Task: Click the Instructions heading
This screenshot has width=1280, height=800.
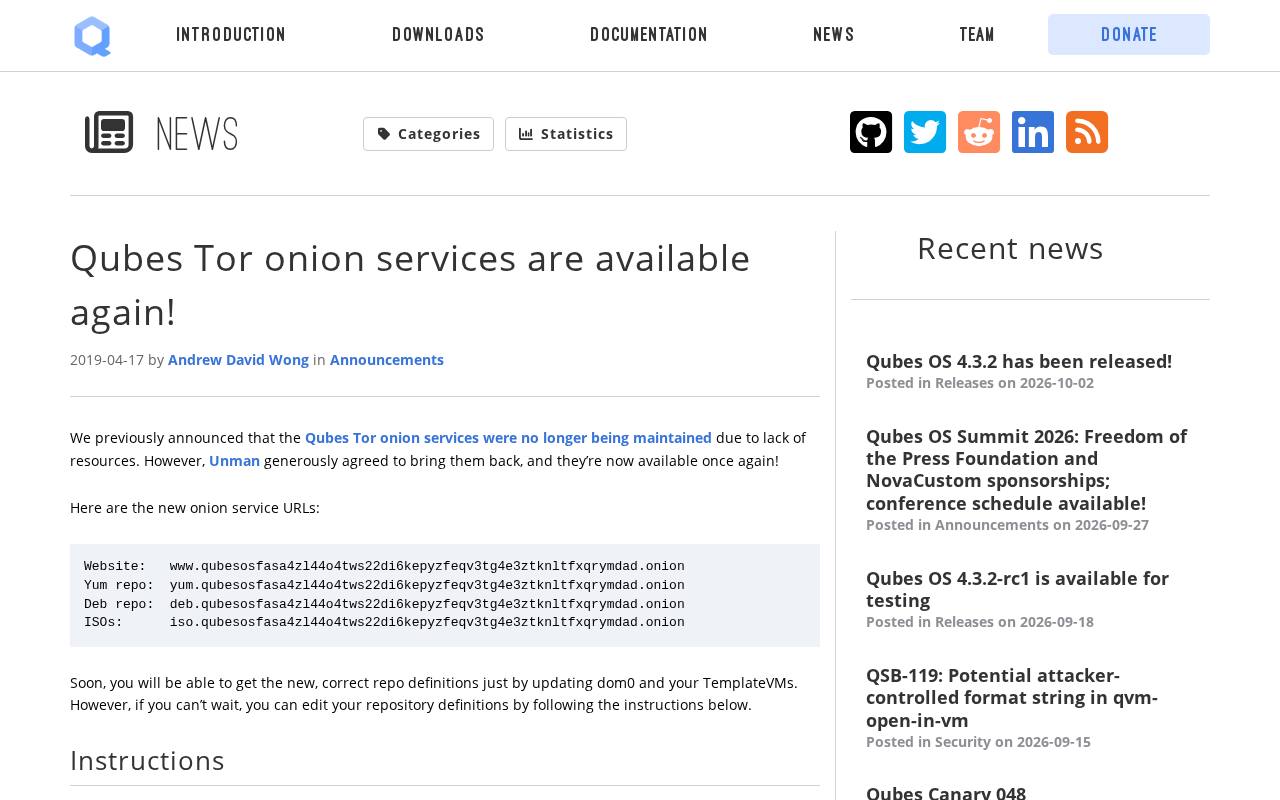Action: 147,761
